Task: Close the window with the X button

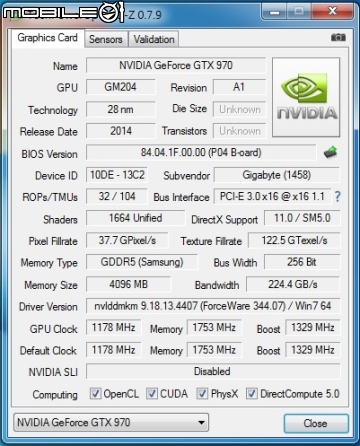Action: [332, 11]
